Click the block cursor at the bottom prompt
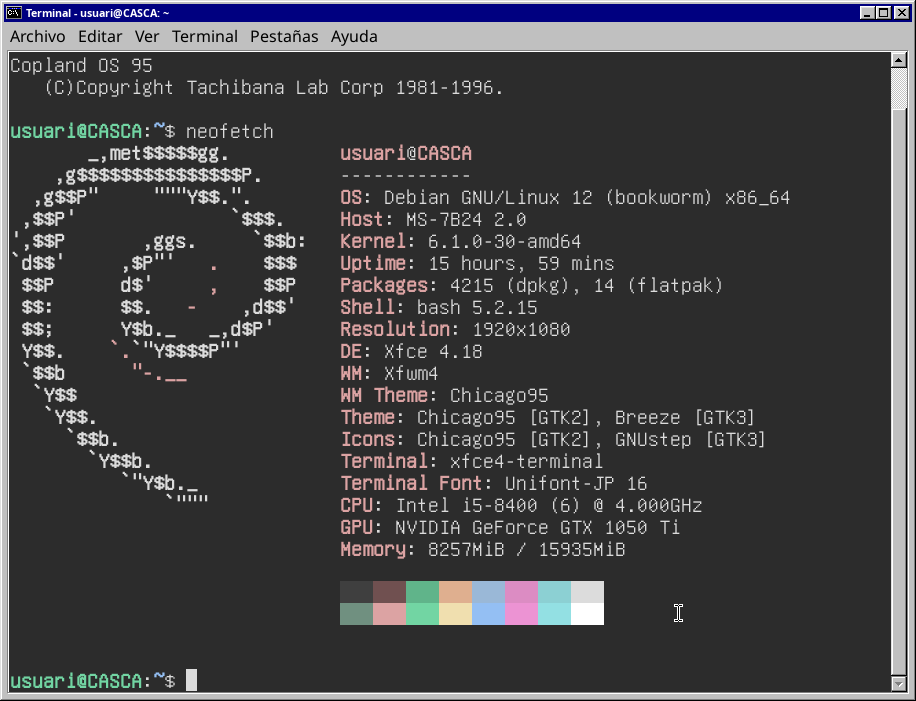This screenshot has height=701, width=916. pos(192,680)
